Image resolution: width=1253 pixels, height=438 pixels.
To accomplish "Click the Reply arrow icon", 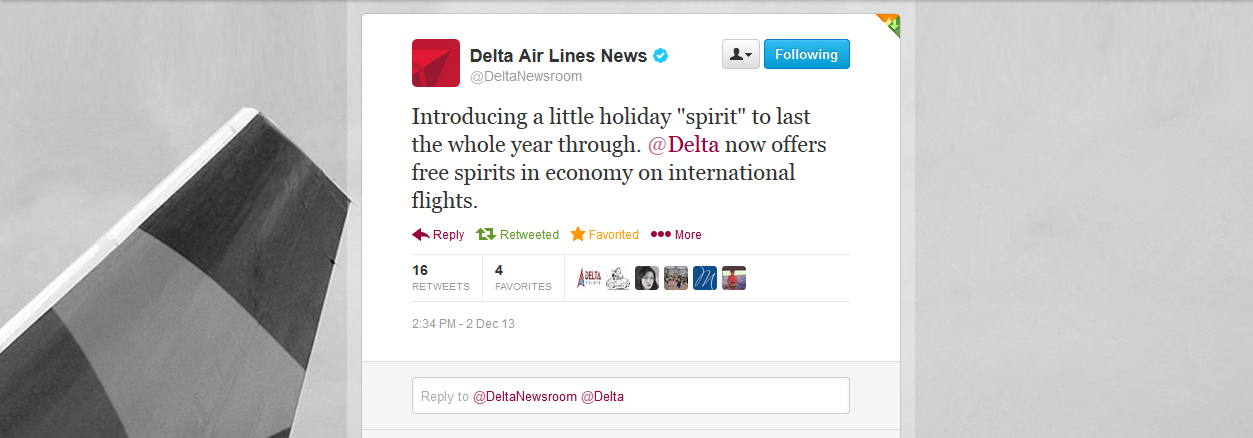I will click(x=421, y=234).
